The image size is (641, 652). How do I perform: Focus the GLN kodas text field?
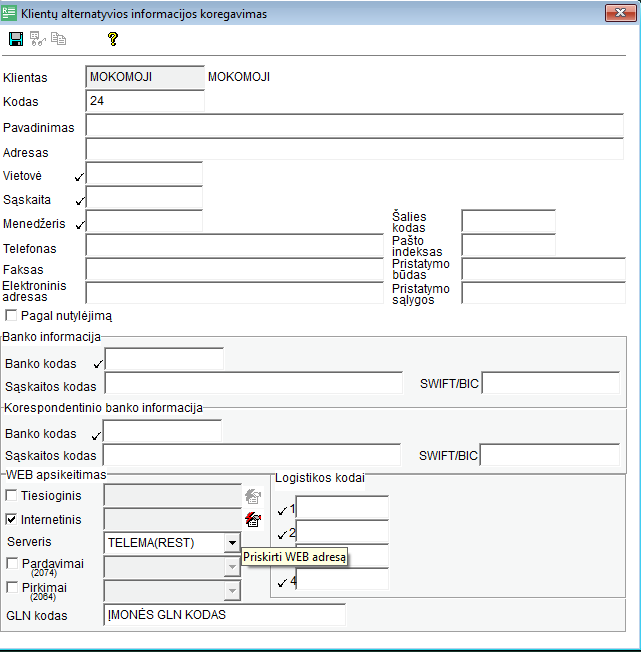pyautogui.click(x=224, y=615)
